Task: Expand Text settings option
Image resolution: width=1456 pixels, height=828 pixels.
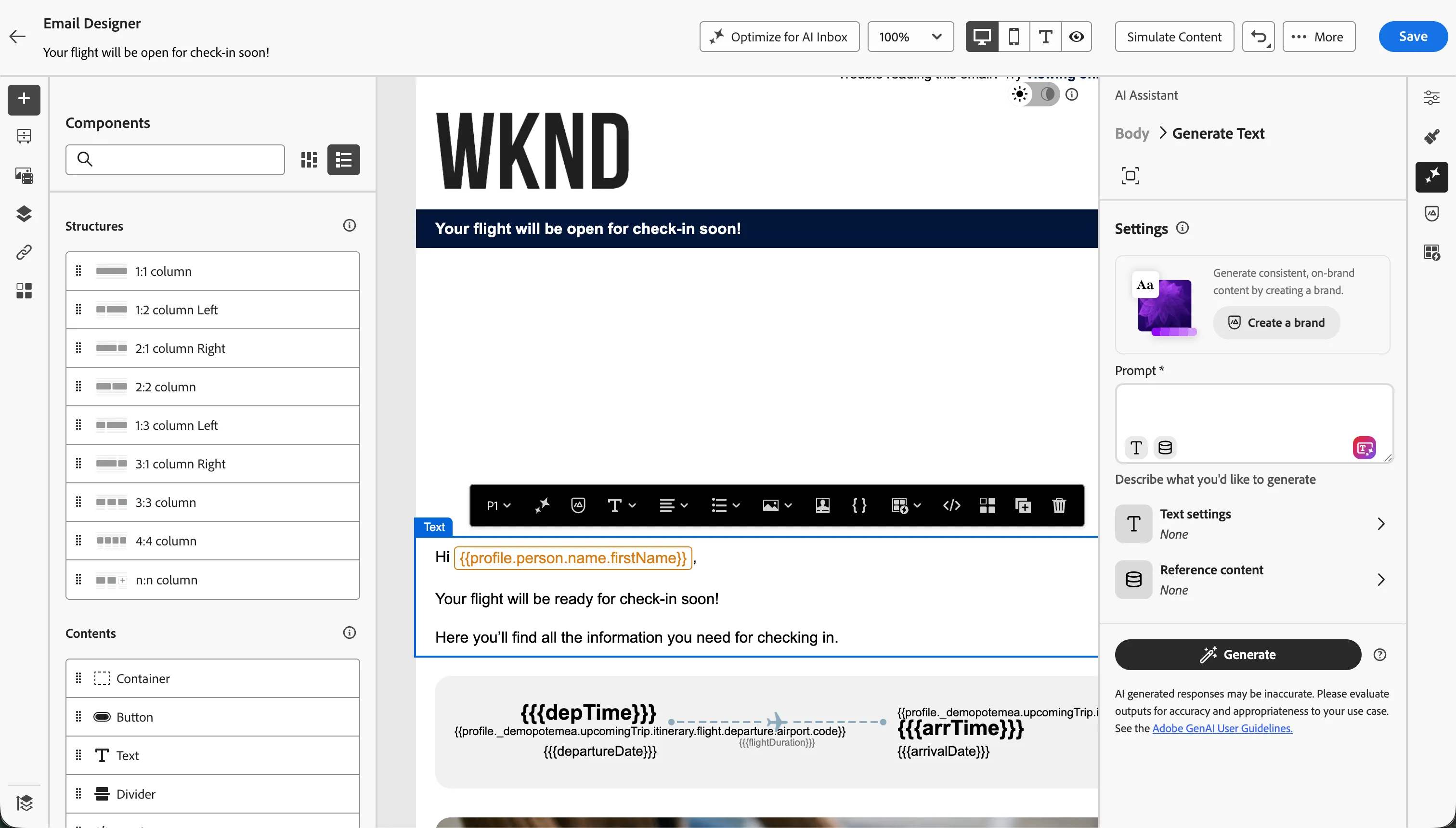Action: pos(1253,524)
